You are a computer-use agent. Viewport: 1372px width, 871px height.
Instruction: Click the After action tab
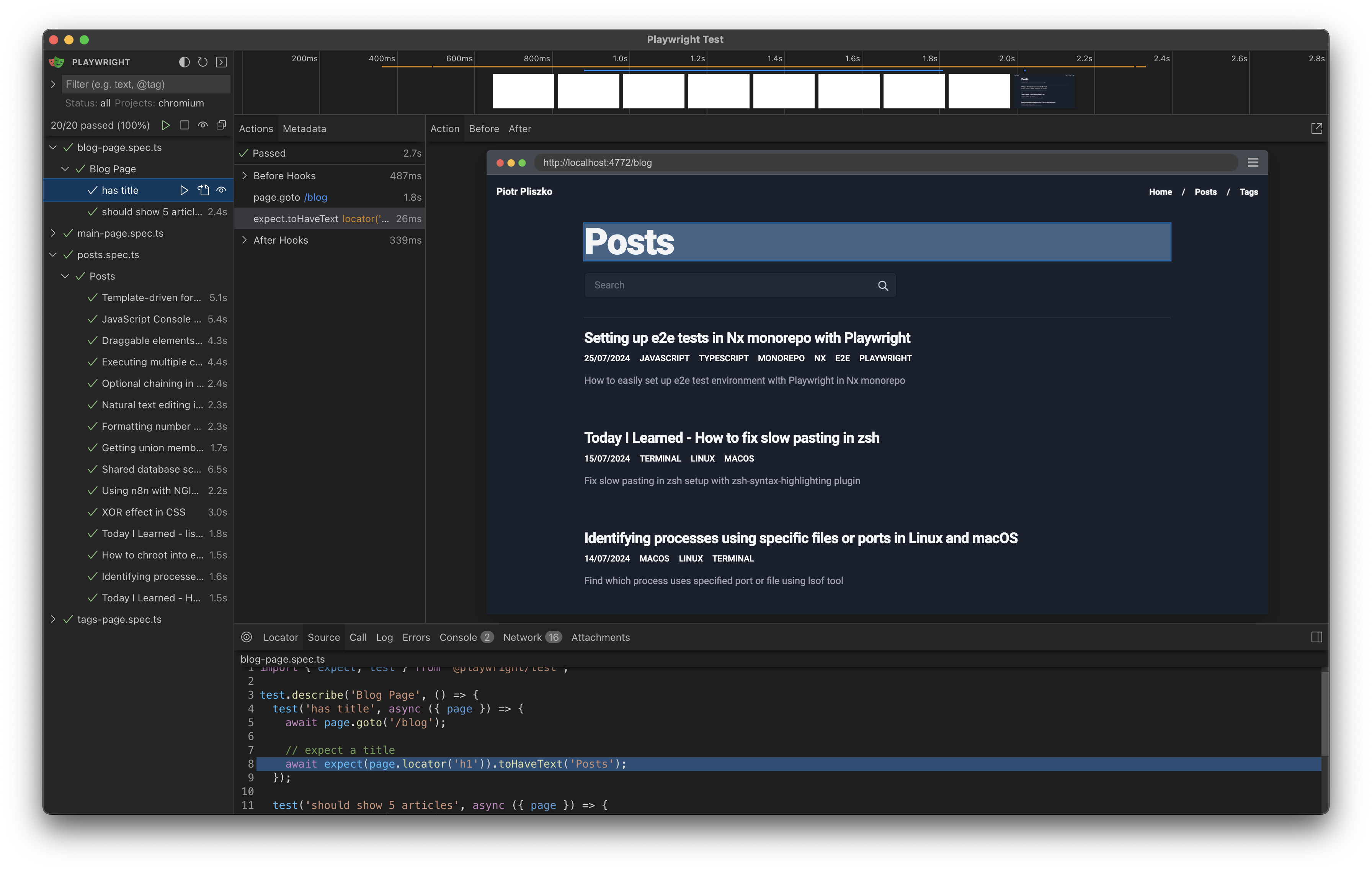pos(519,128)
